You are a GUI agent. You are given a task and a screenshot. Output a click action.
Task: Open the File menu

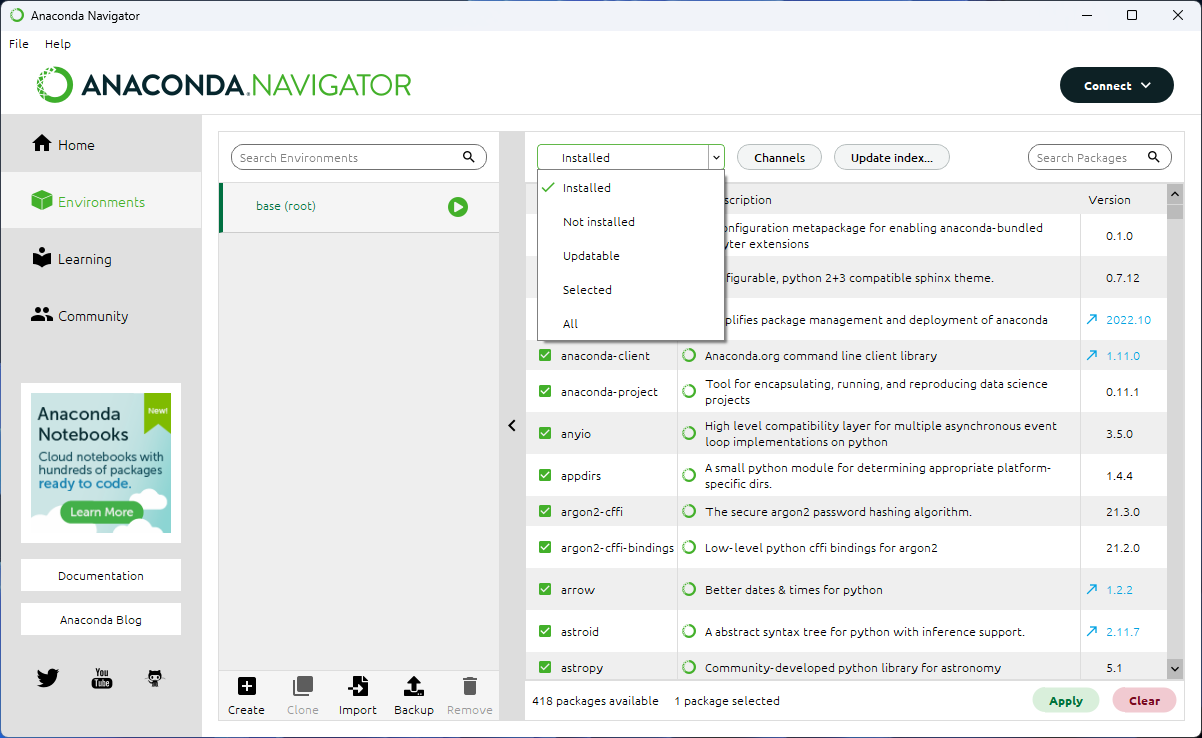[x=18, y=43]
